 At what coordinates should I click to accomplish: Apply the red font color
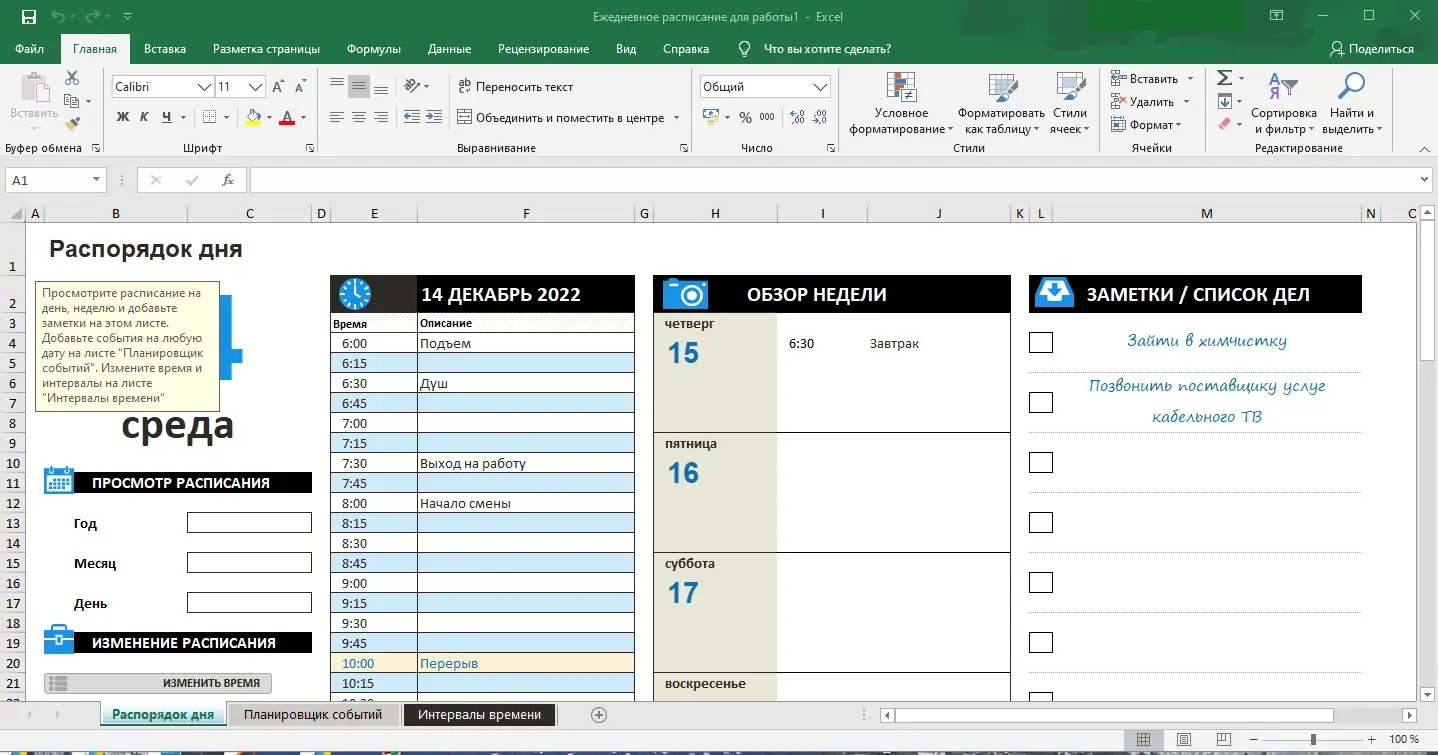coord(288,117)
